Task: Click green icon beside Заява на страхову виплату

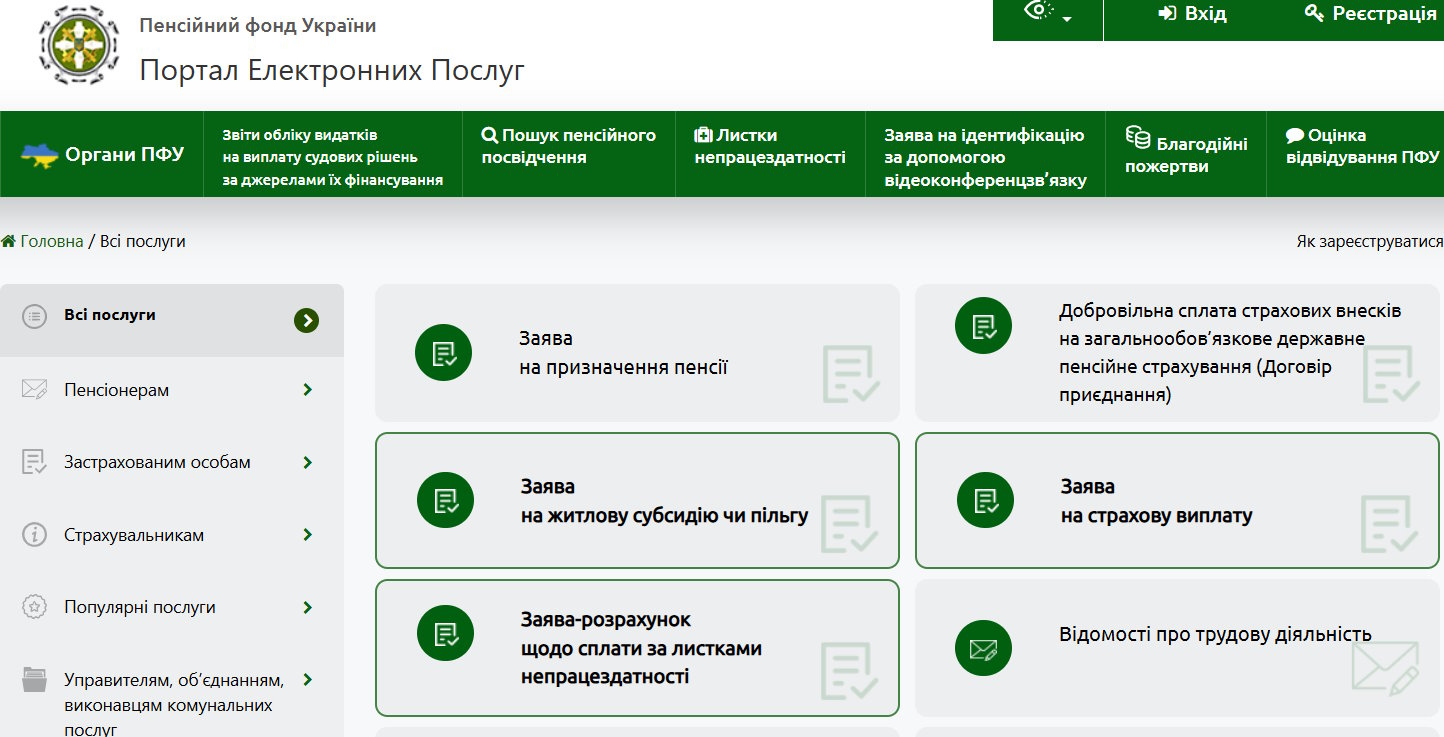Action: [x=985, y=500]
